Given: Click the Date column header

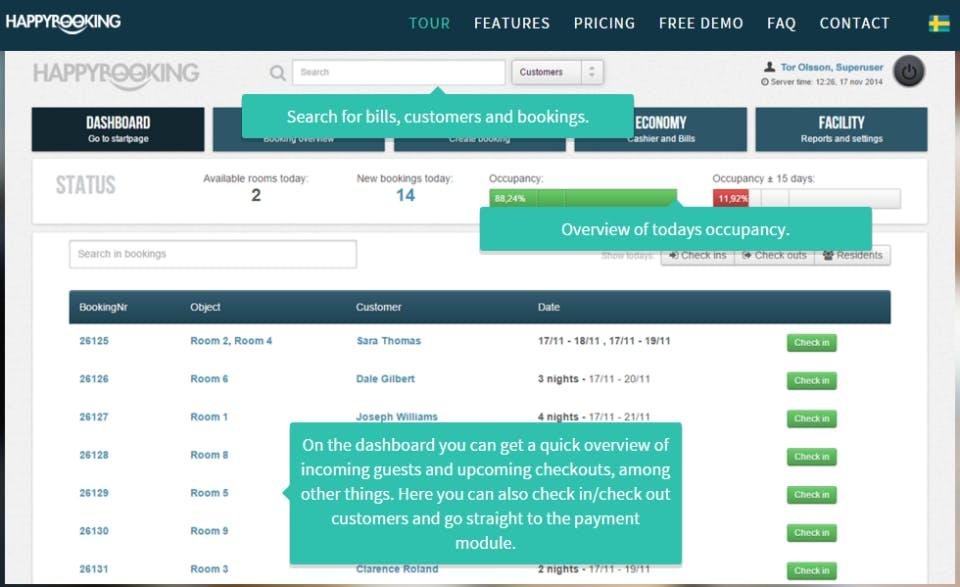Looking at the screenshot, I should point(549,307).
